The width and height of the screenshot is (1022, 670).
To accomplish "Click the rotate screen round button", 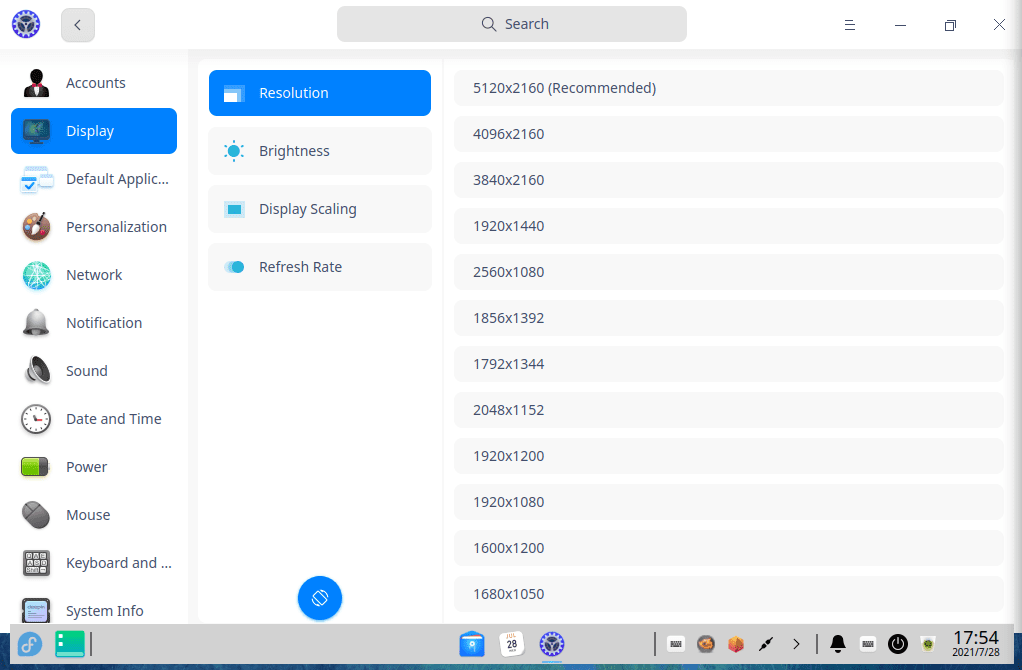I will tap(319, 598).
